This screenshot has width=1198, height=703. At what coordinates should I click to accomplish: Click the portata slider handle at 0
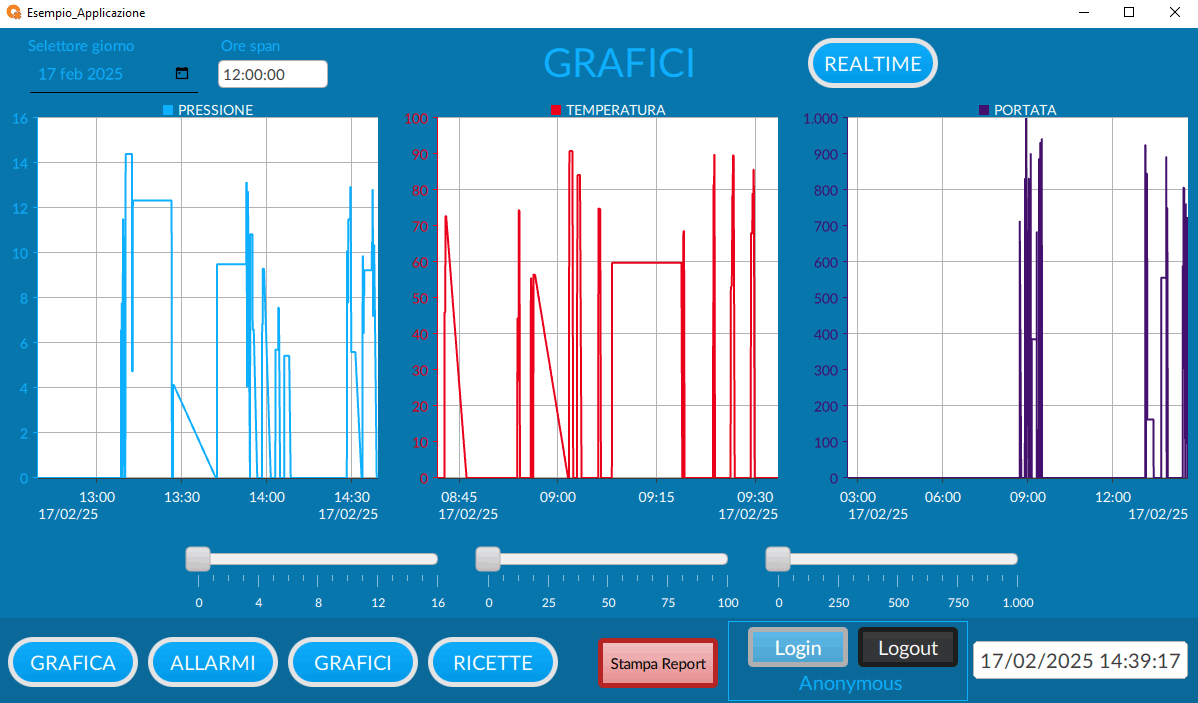778,559
